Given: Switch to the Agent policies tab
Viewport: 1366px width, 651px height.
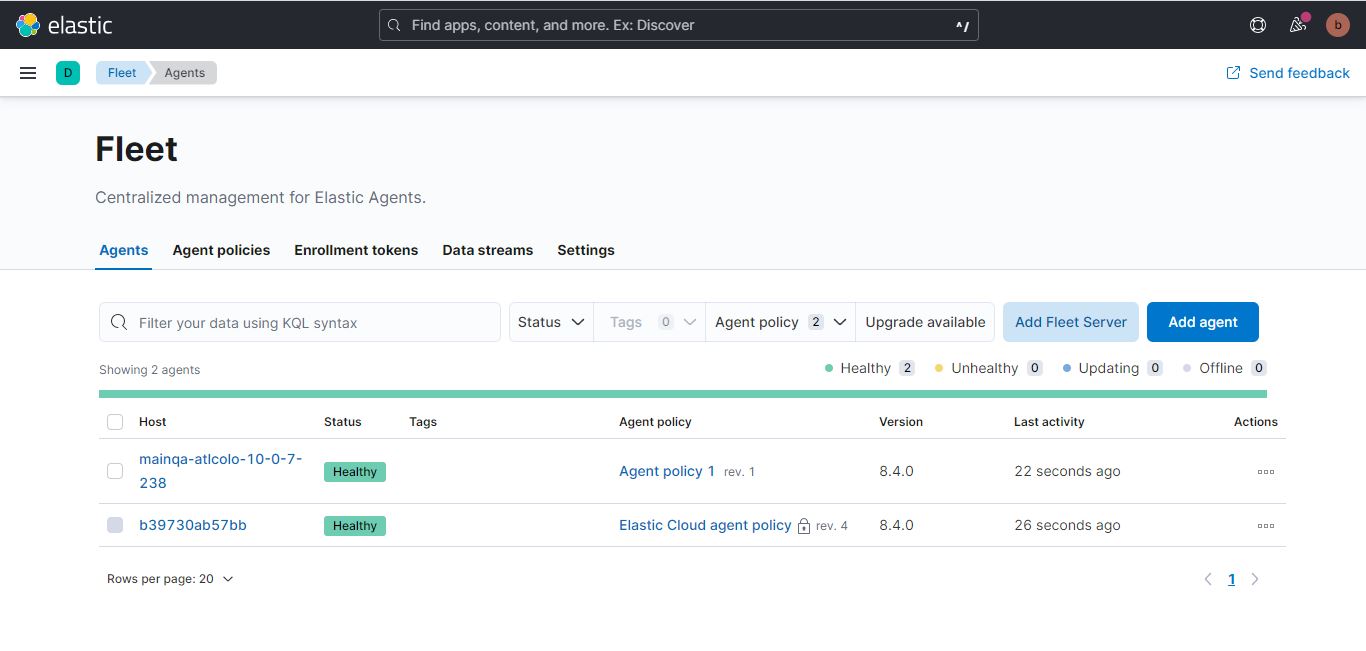Looking at the screenshot, I should 220,250.
